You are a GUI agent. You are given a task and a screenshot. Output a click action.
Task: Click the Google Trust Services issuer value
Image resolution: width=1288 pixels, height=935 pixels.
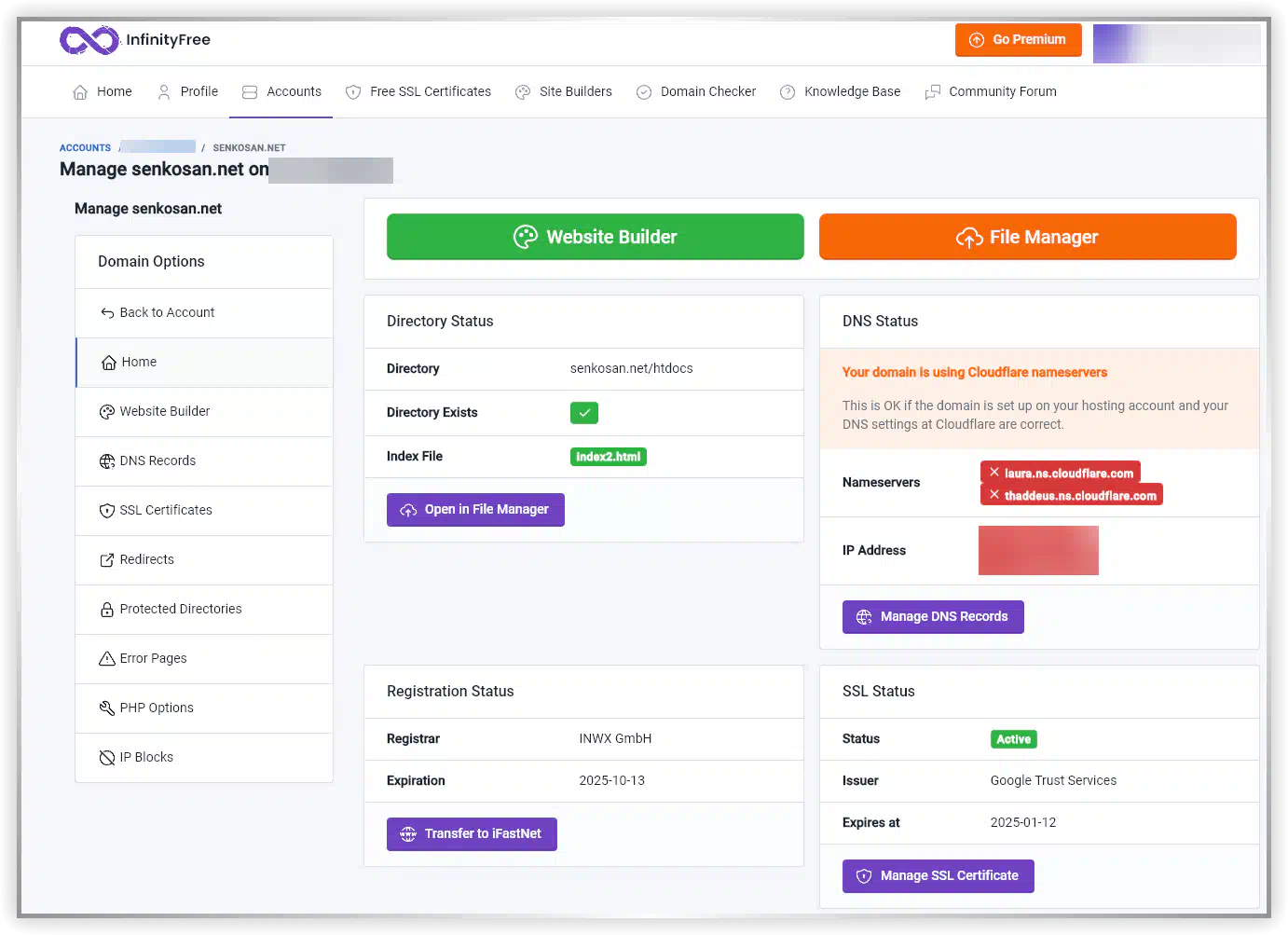tap(1053, 780)
